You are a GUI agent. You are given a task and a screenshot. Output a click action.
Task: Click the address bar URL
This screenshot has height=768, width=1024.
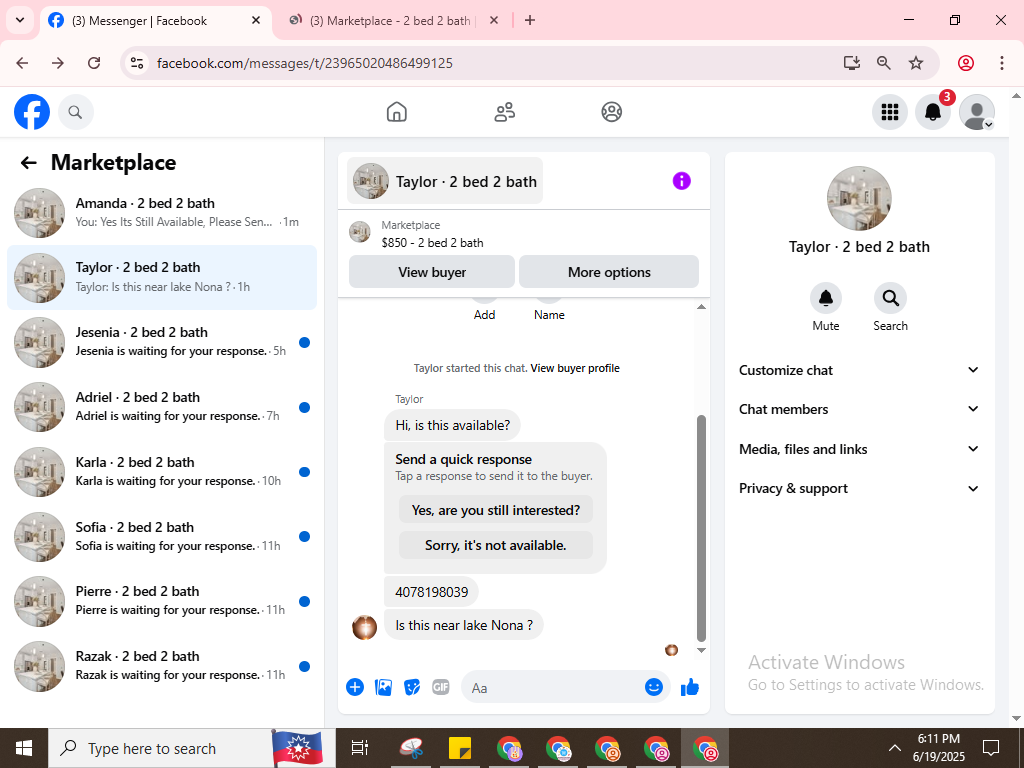pyautogui.click(x=304, y=63)
